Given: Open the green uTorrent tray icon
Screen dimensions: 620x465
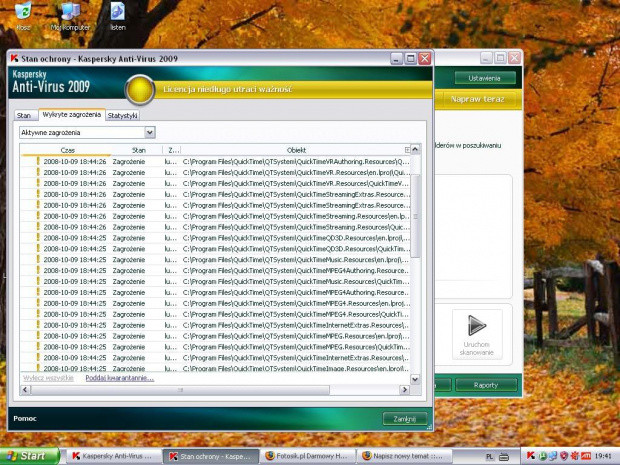Looking at the screenshot, I should (543, 456).
